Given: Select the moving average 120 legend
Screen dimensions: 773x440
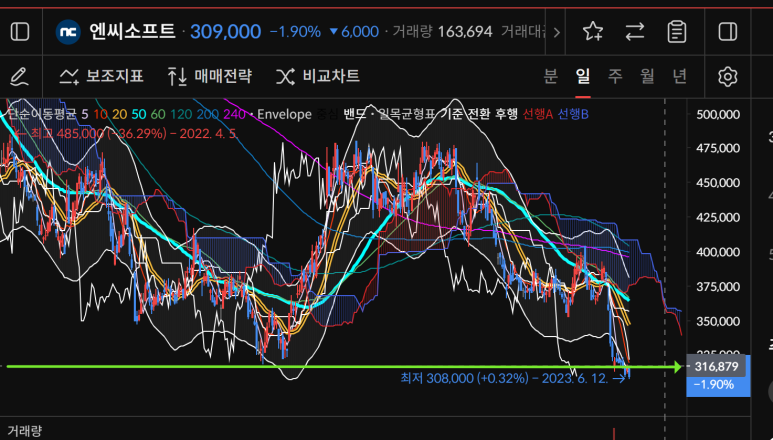Looking at the screenshot, I should [x=181, y=114].
